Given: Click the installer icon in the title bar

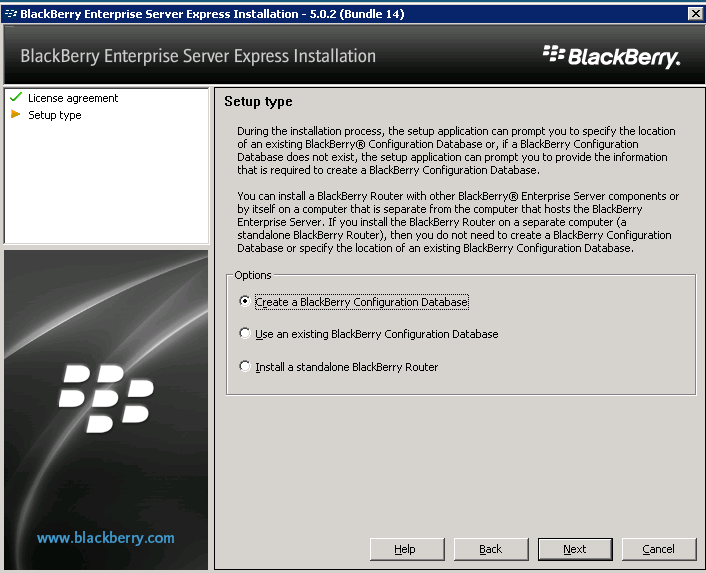Looking at the screenshot, I should click(10, 13).
